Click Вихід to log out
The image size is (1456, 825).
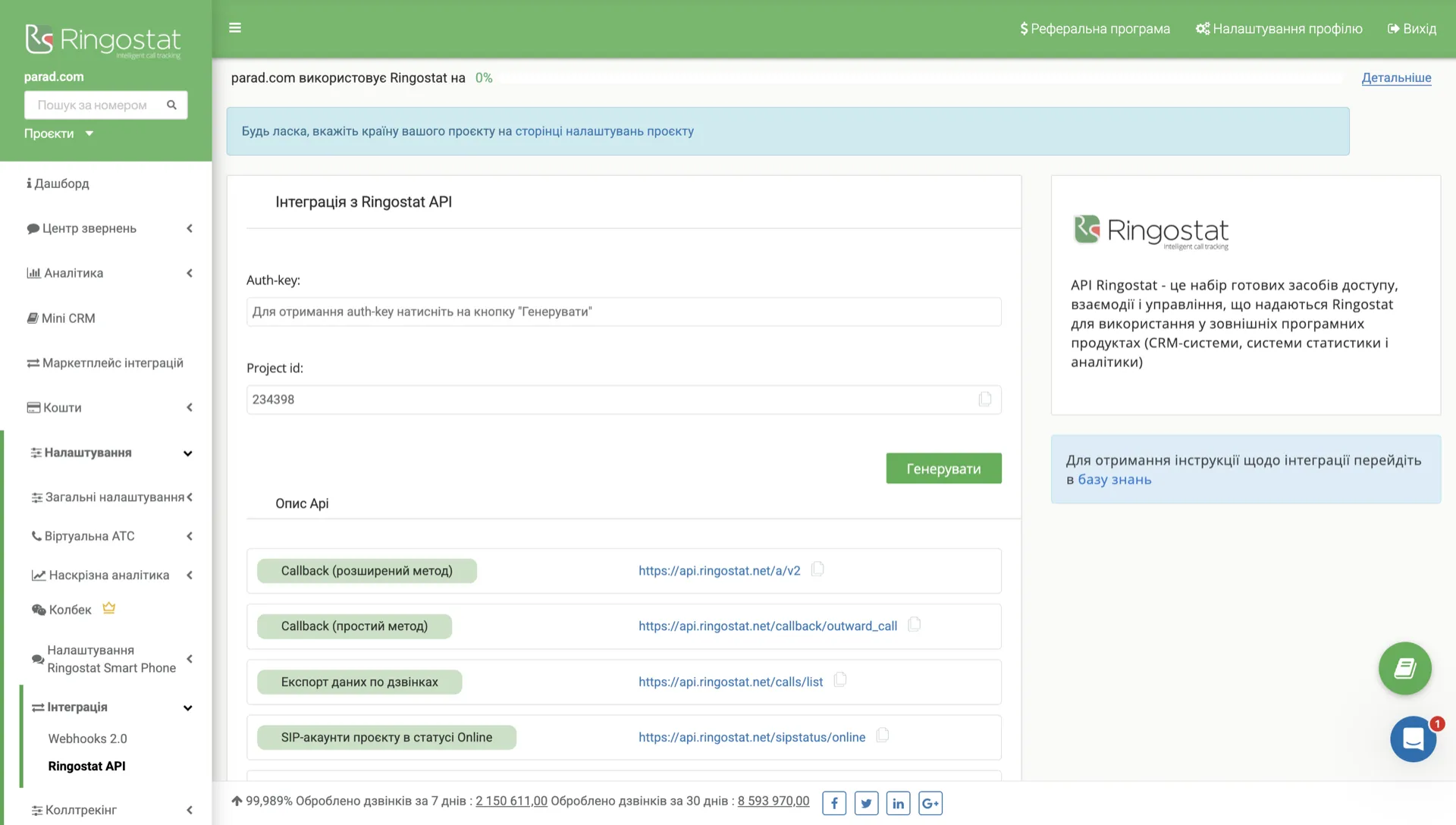tap(1411, 29)
